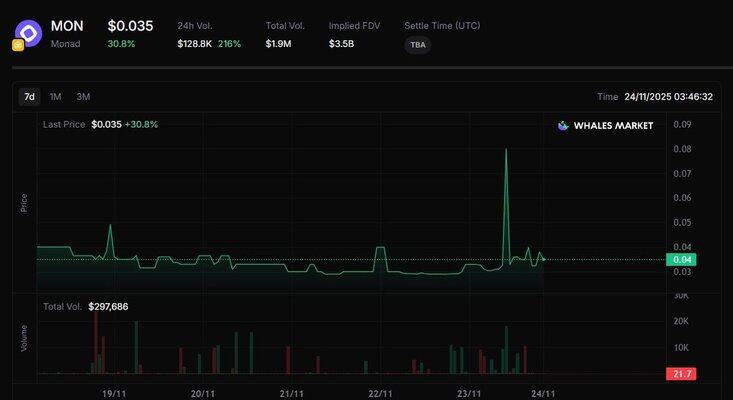Click the 24/11 date label on the axis
This screenshot has height=400, width=733.
(x=543, y=394)
